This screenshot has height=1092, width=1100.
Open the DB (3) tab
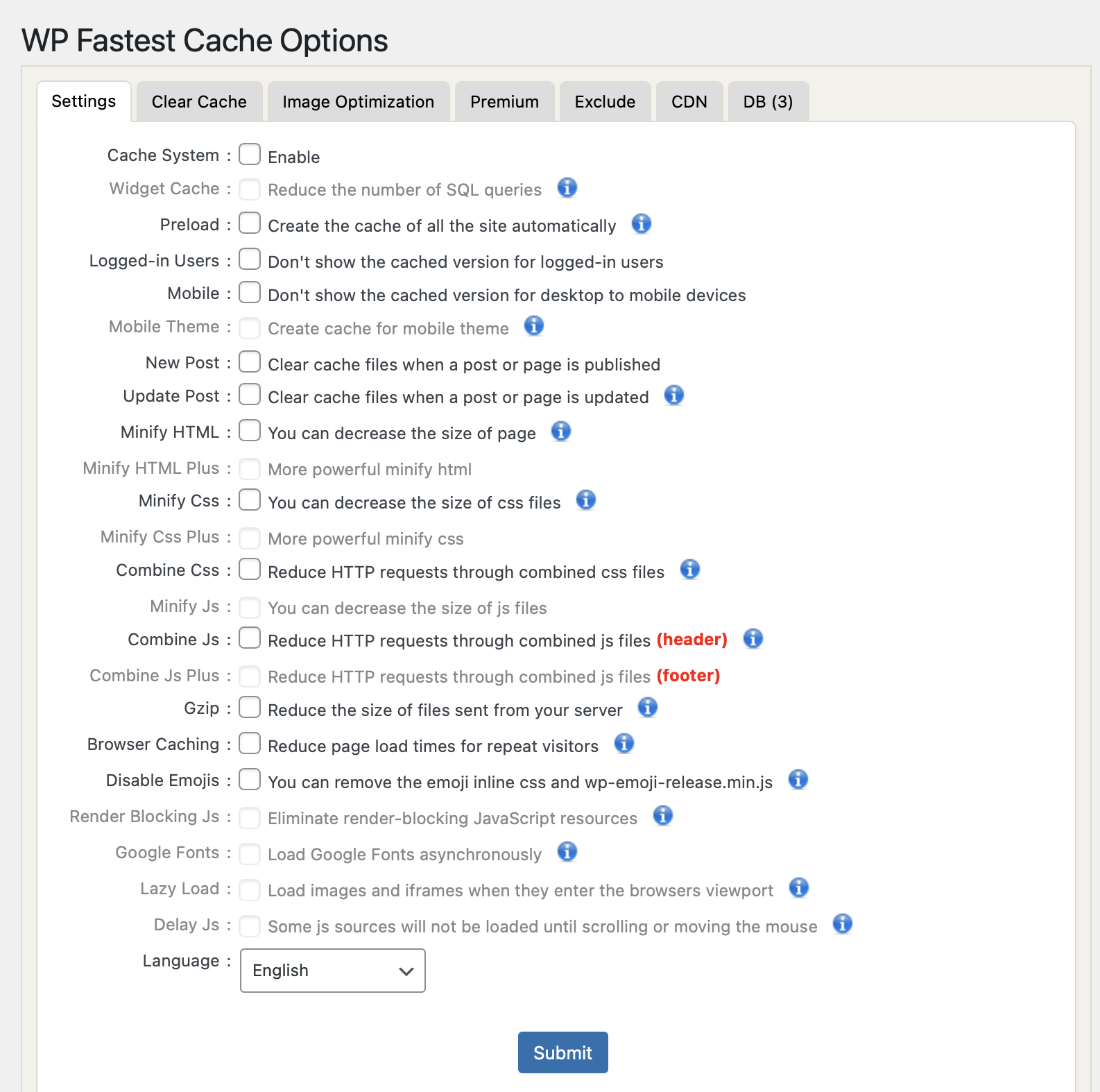768,102
